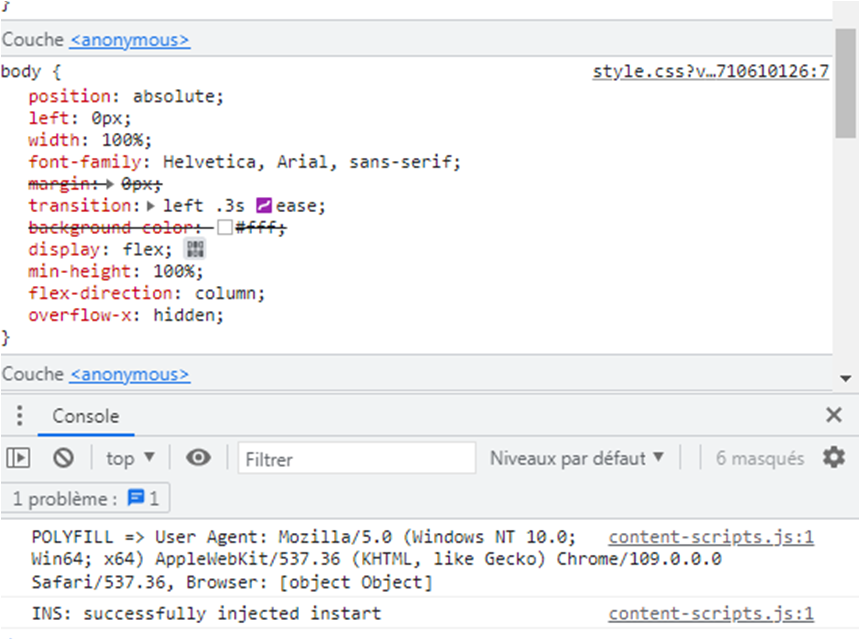860x640 pixels.
Task: Open the console sidebar panel icon
Action: (x=18, y=458)
